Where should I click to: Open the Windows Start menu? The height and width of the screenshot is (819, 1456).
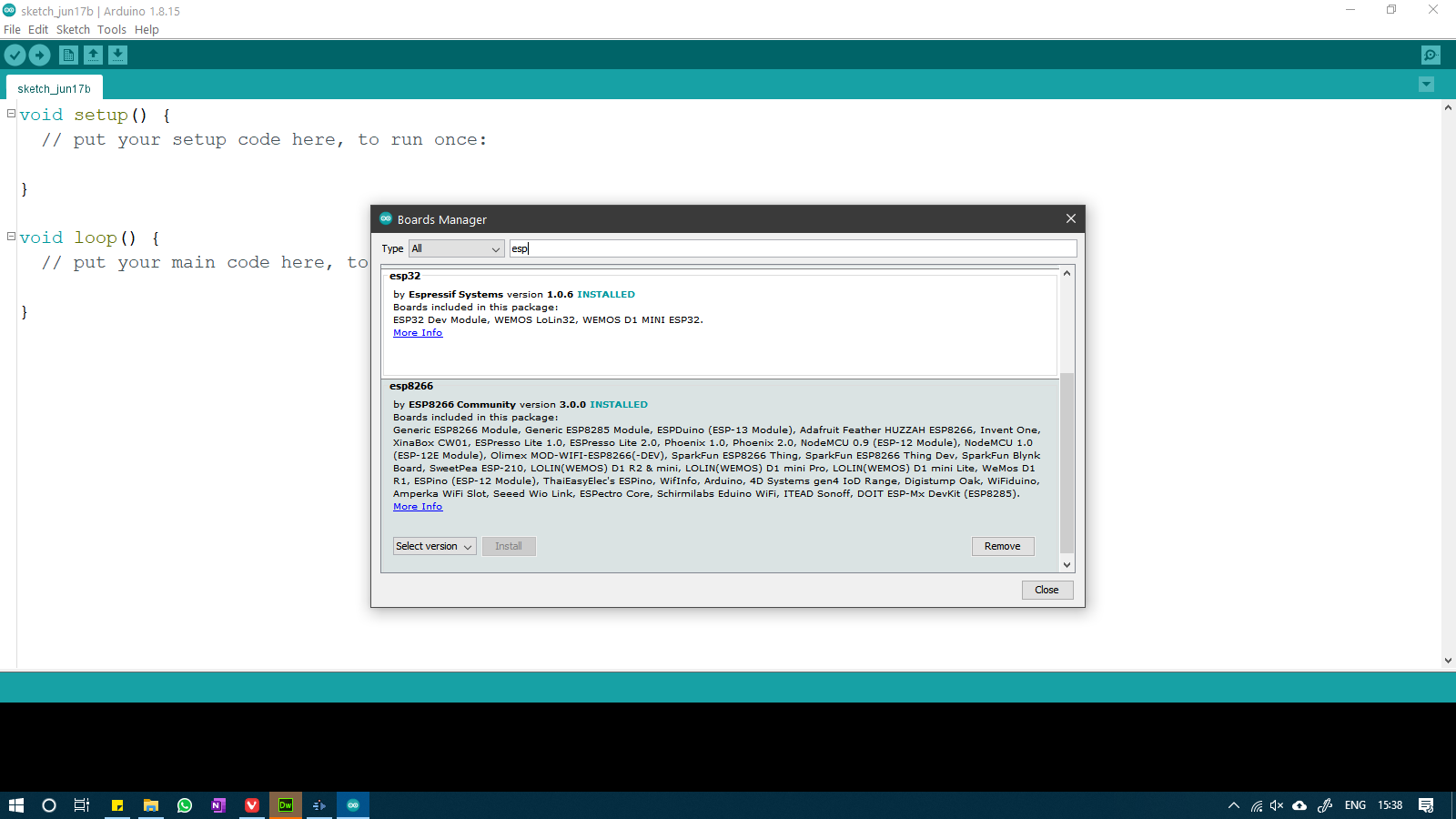pyautogui.click(x=16, y=805)
